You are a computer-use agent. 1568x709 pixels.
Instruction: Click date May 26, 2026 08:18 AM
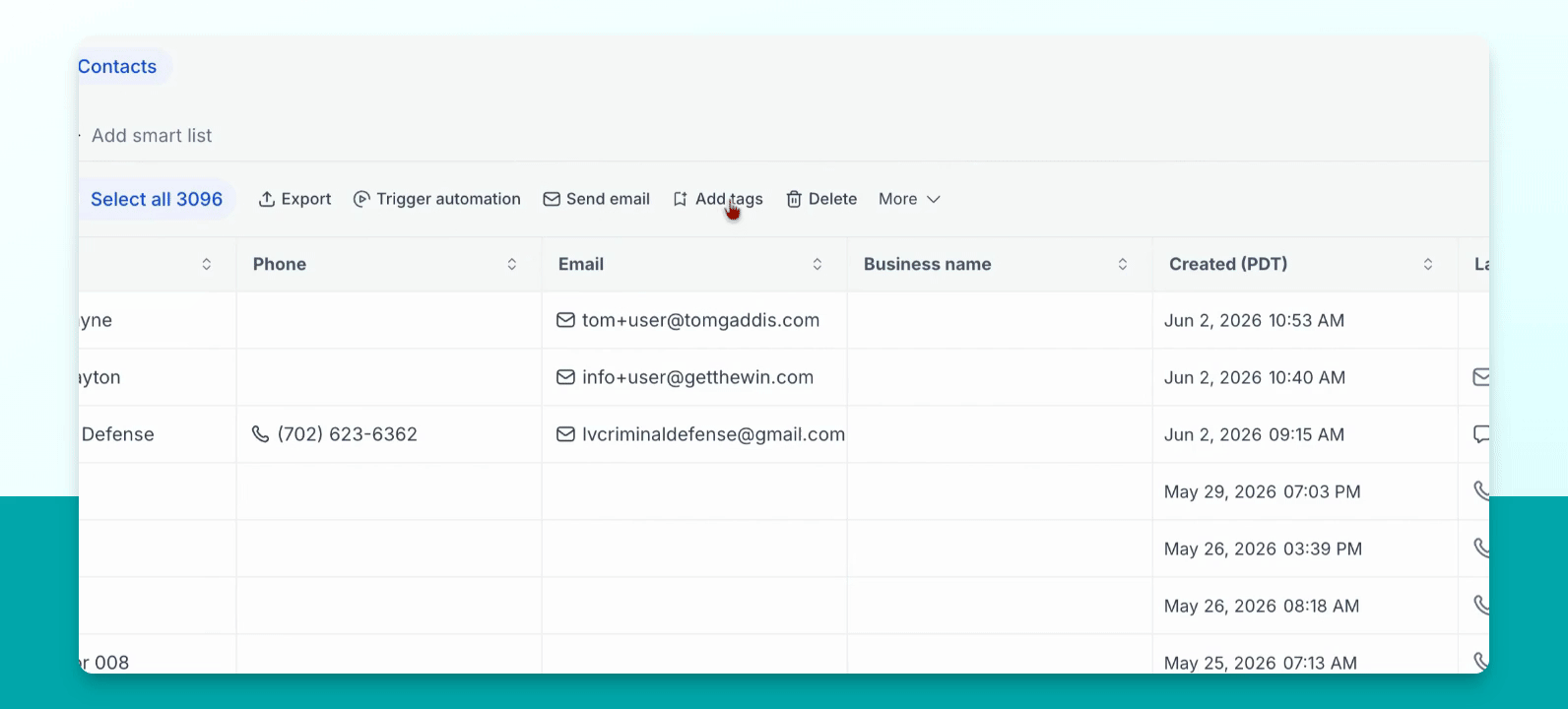(x=1262, y=606)
